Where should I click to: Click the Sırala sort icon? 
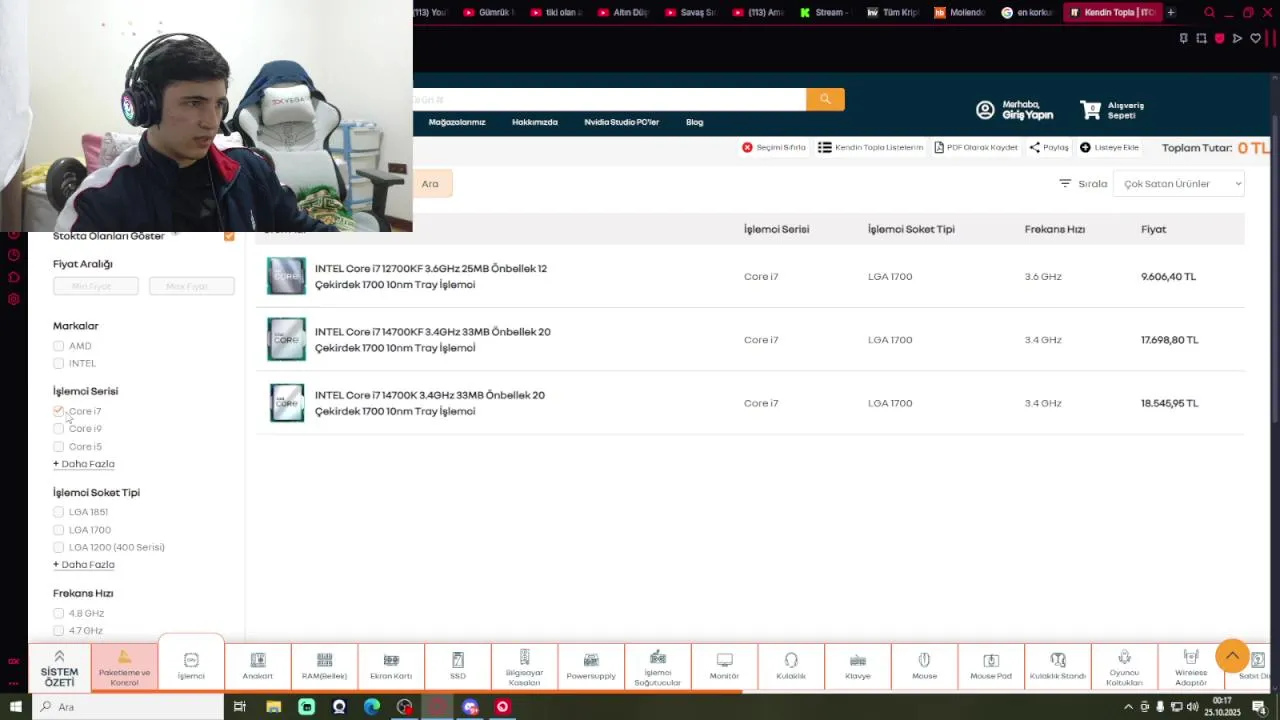click(x=1065, y=183)
